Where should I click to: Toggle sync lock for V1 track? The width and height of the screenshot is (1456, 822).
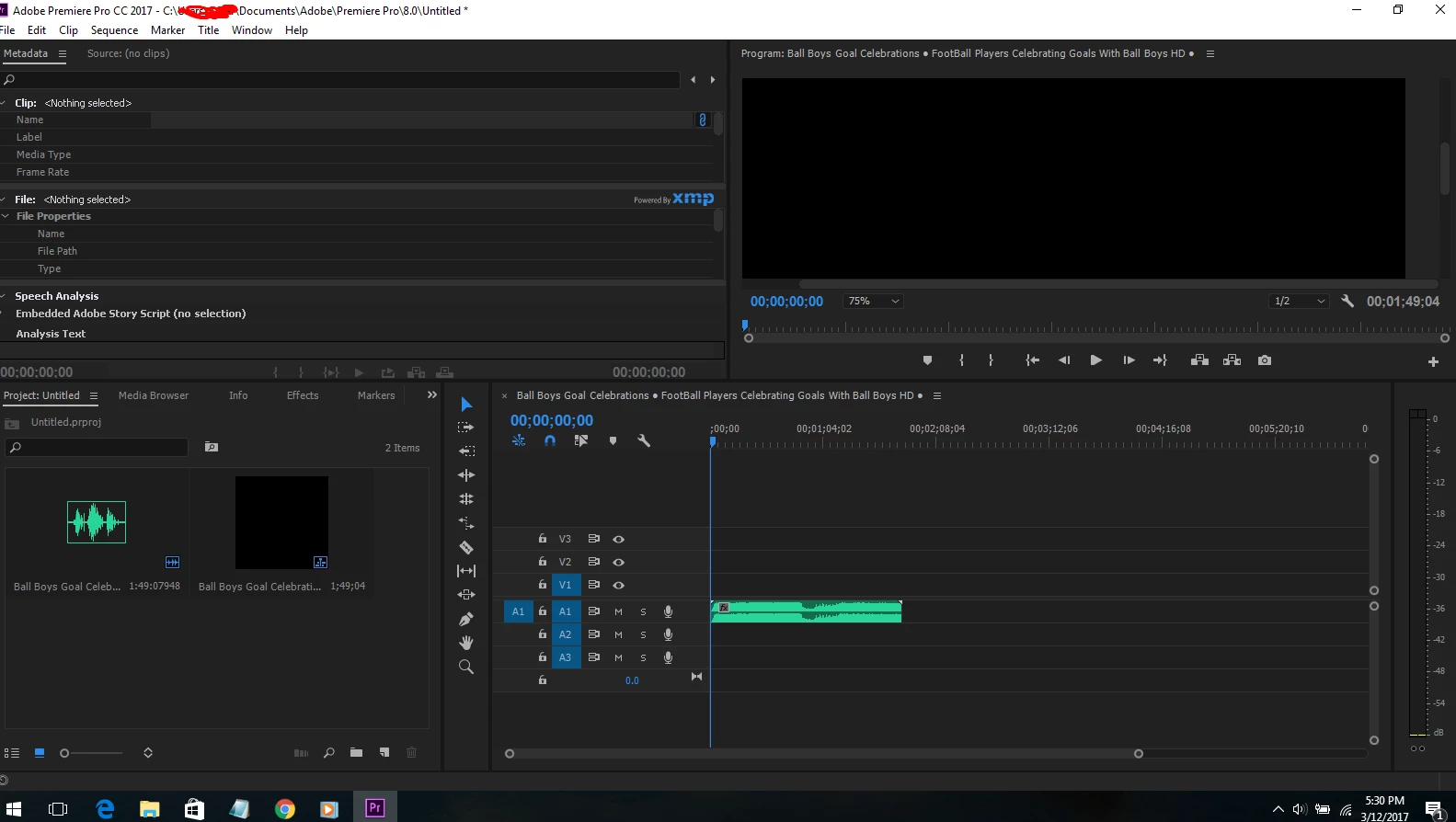tap(594, 585)
